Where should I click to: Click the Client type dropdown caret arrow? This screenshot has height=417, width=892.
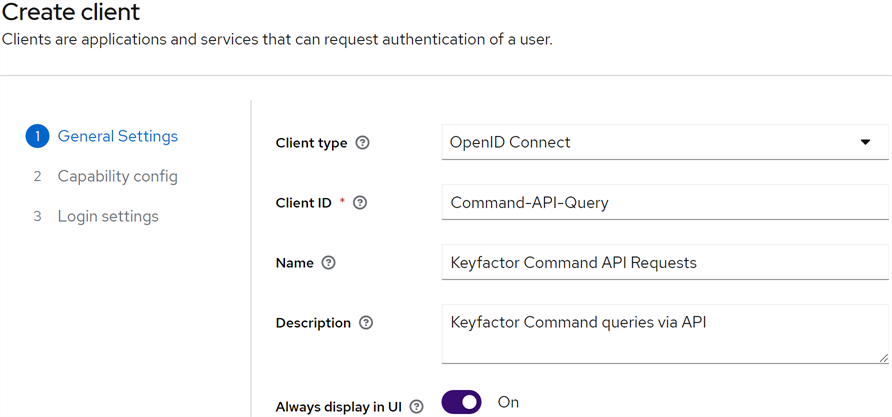click(866, 142)
